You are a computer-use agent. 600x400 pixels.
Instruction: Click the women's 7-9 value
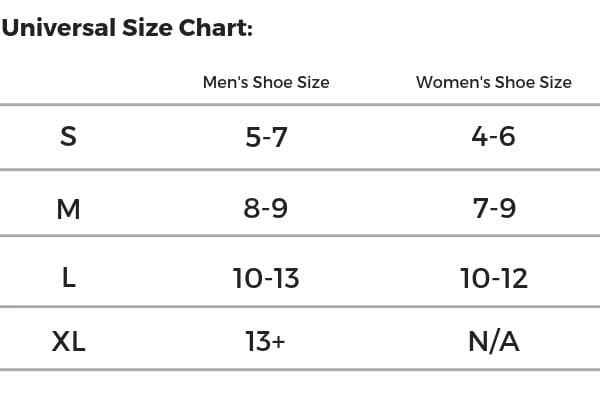coord(493,209)
